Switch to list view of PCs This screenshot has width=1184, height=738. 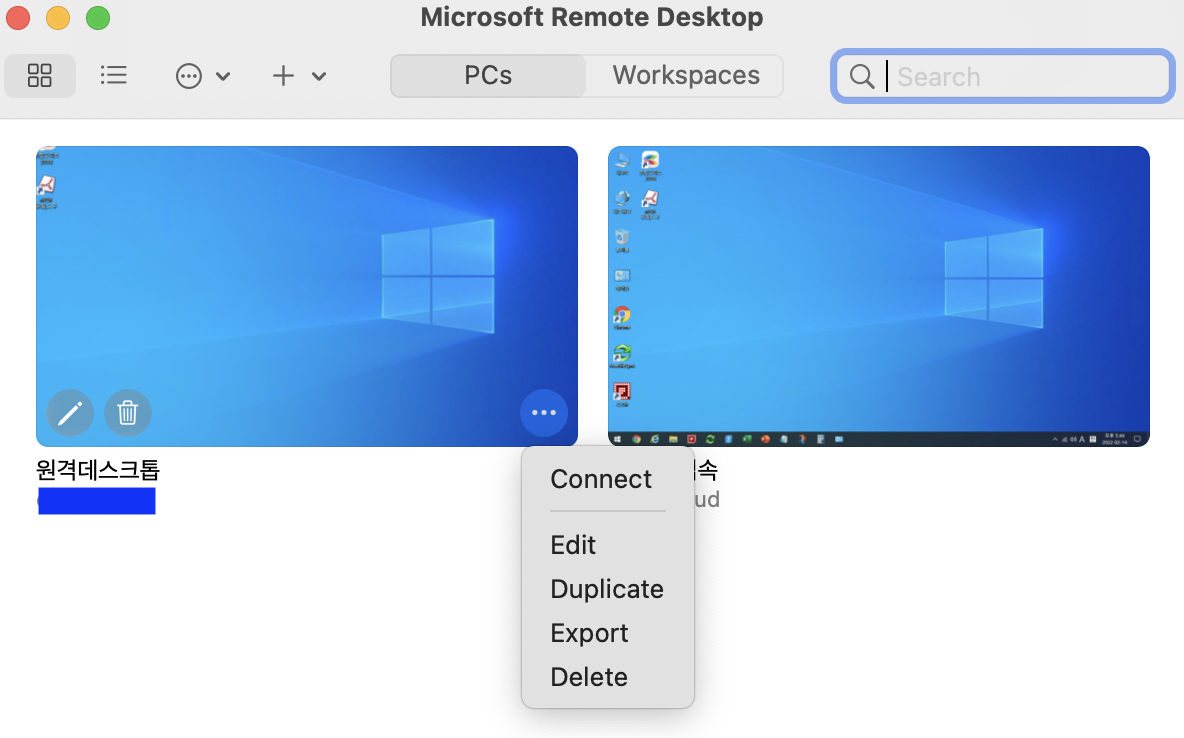113,76
